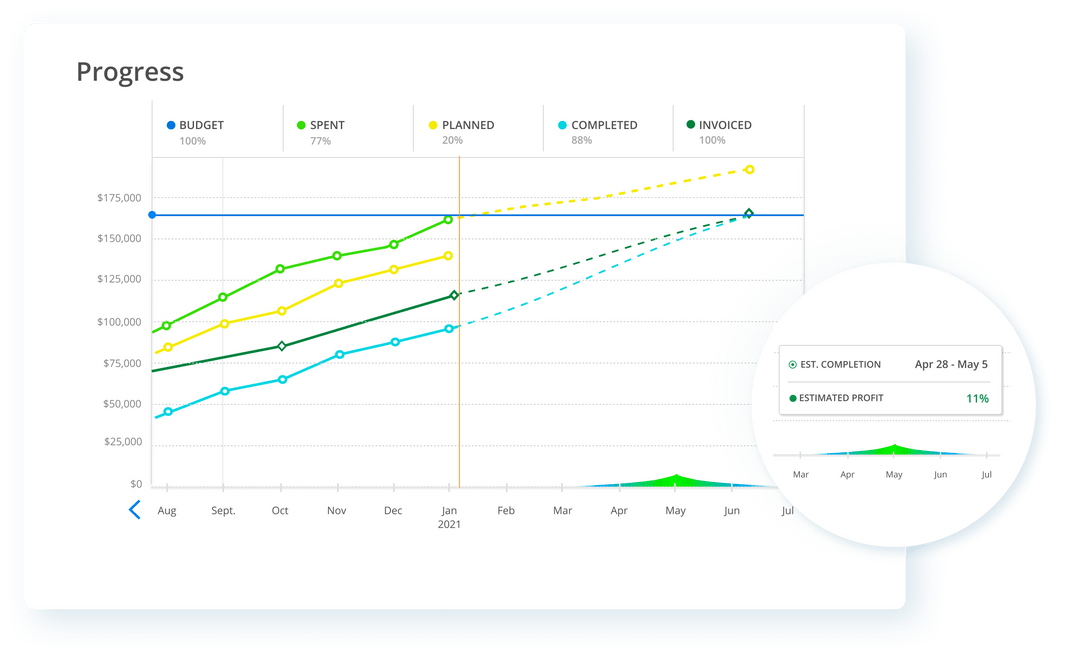1080x655 pixels.
Task: Select the Spent data point at Dec
Action: point(394,245)
